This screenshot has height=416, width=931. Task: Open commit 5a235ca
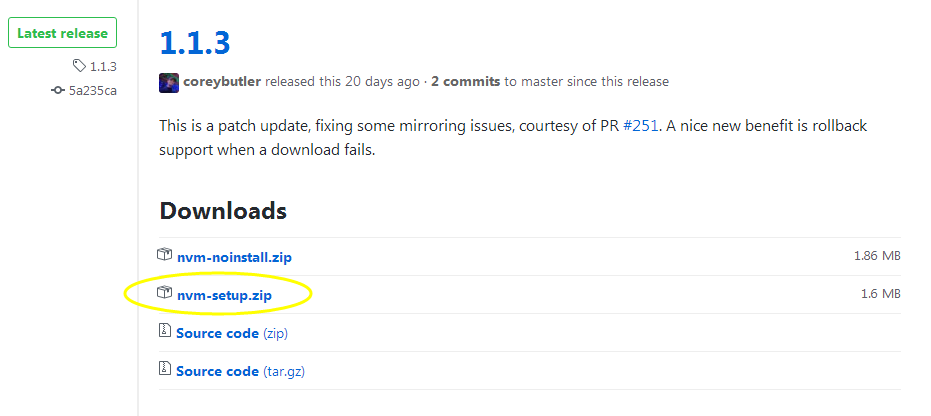pos(93,91)
